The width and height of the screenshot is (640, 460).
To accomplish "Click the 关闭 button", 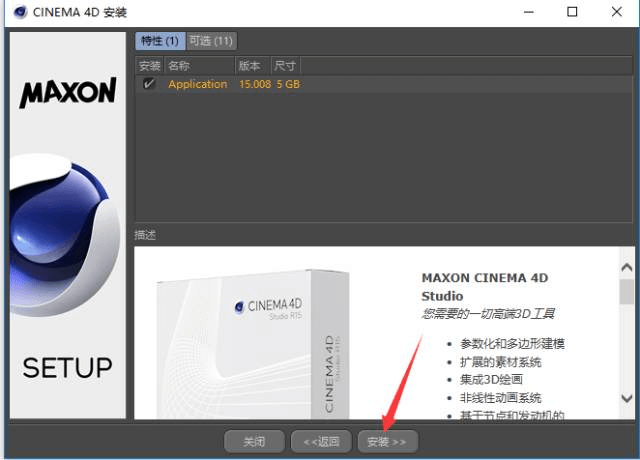I will 254,441.
